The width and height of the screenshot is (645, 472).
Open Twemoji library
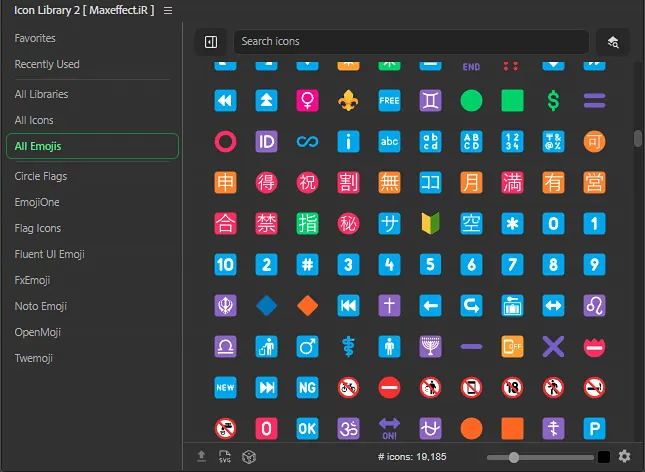[x=33, y=358]
